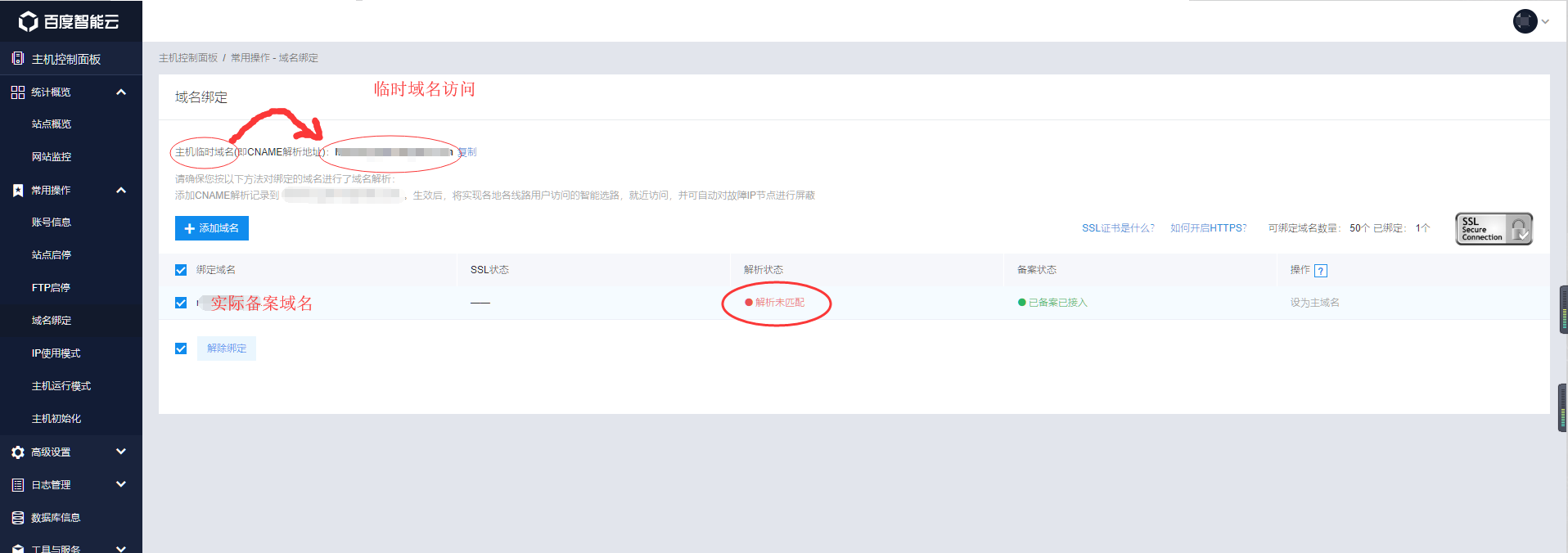1568x553 pixels.
Task: Click the 已备案已接入 status text
Action: tap(1057, 303)
